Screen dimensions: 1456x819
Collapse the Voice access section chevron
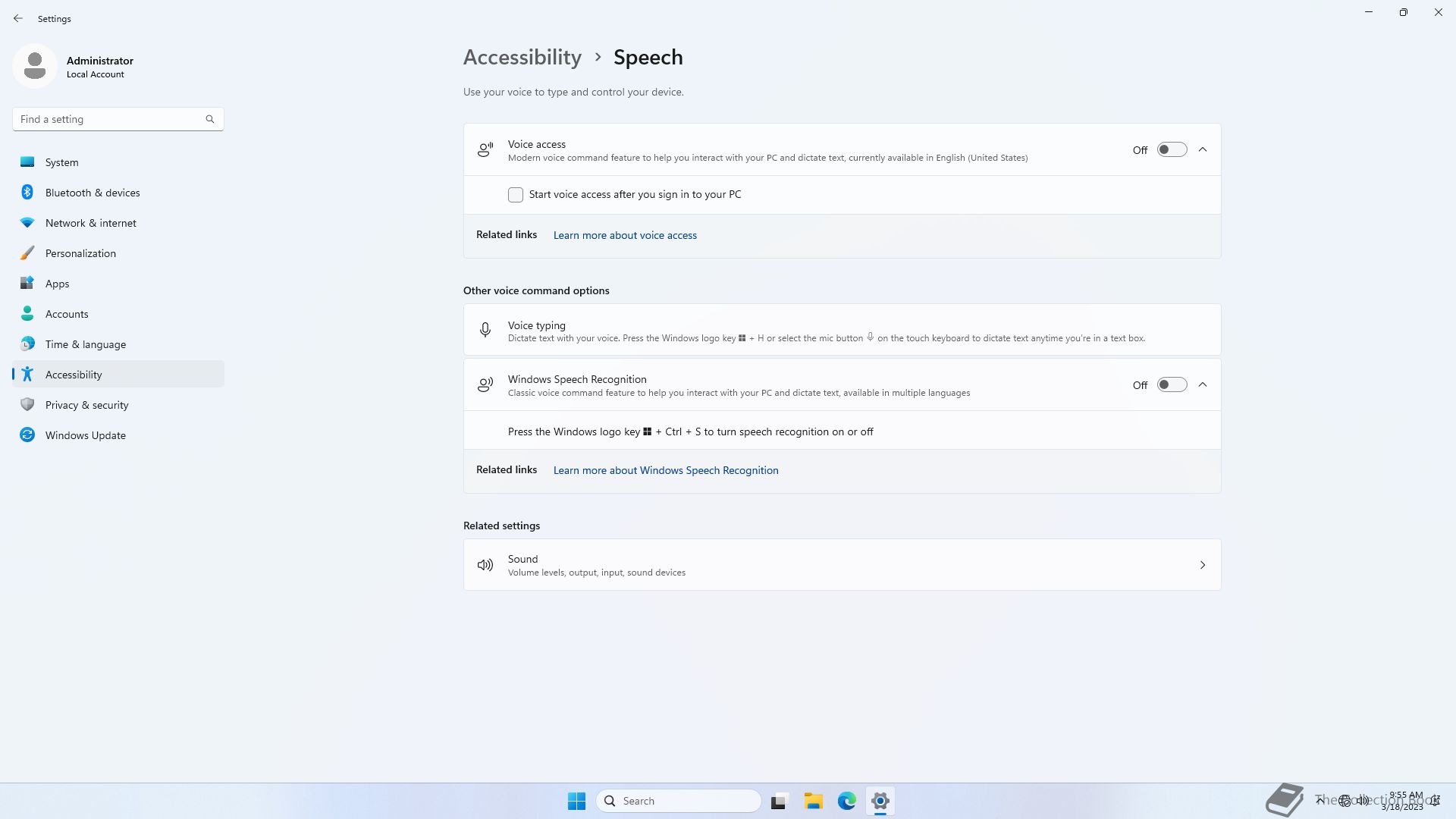click(x=1203, y=149)
